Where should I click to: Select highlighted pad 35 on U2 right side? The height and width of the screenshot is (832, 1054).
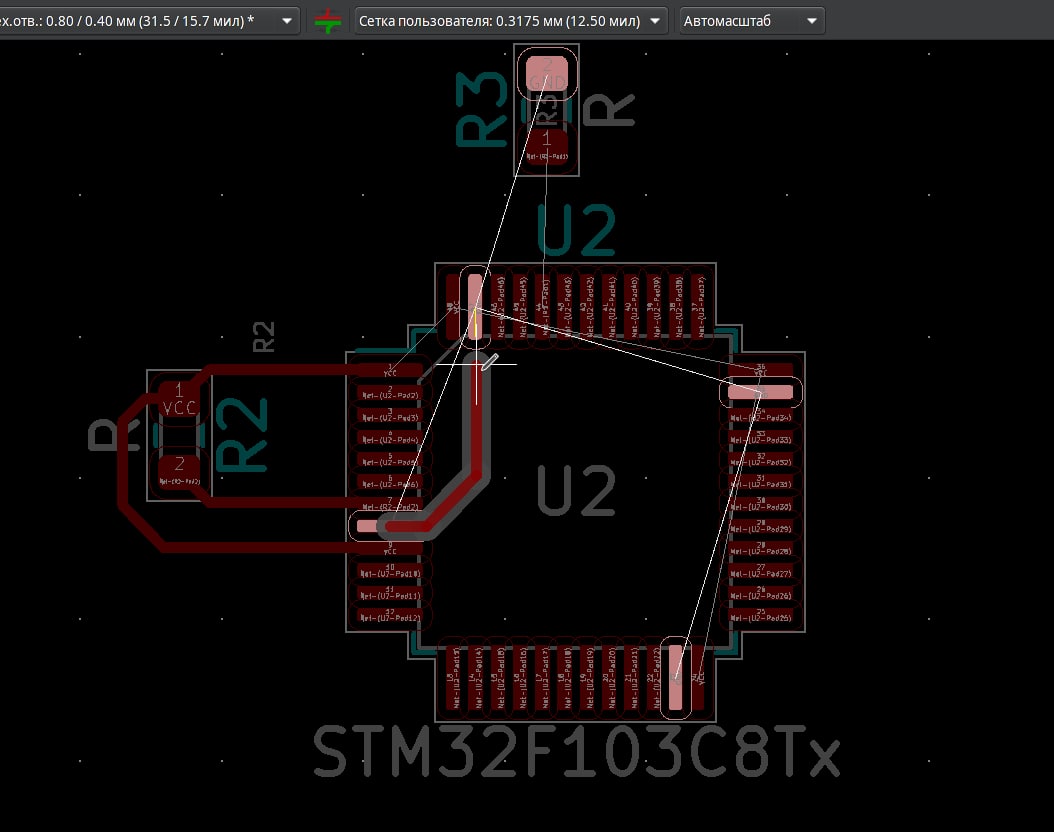tap(761, 392)
